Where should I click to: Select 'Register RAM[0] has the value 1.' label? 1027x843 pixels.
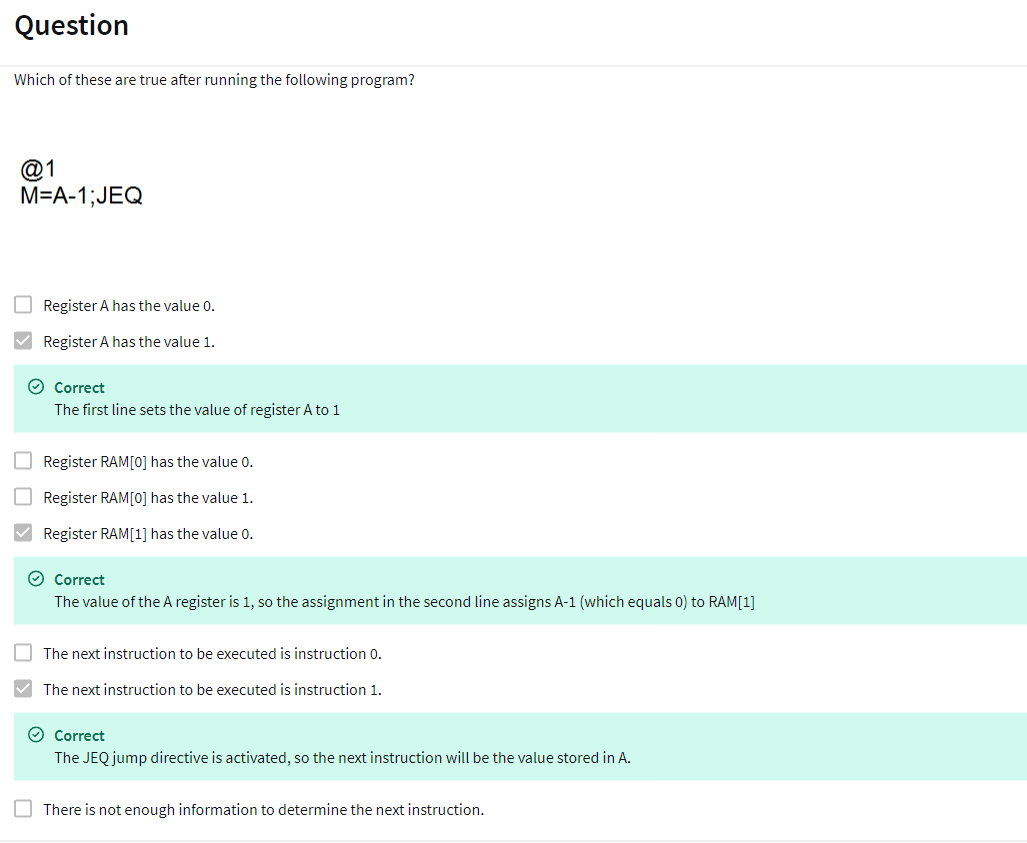point(148,498)
